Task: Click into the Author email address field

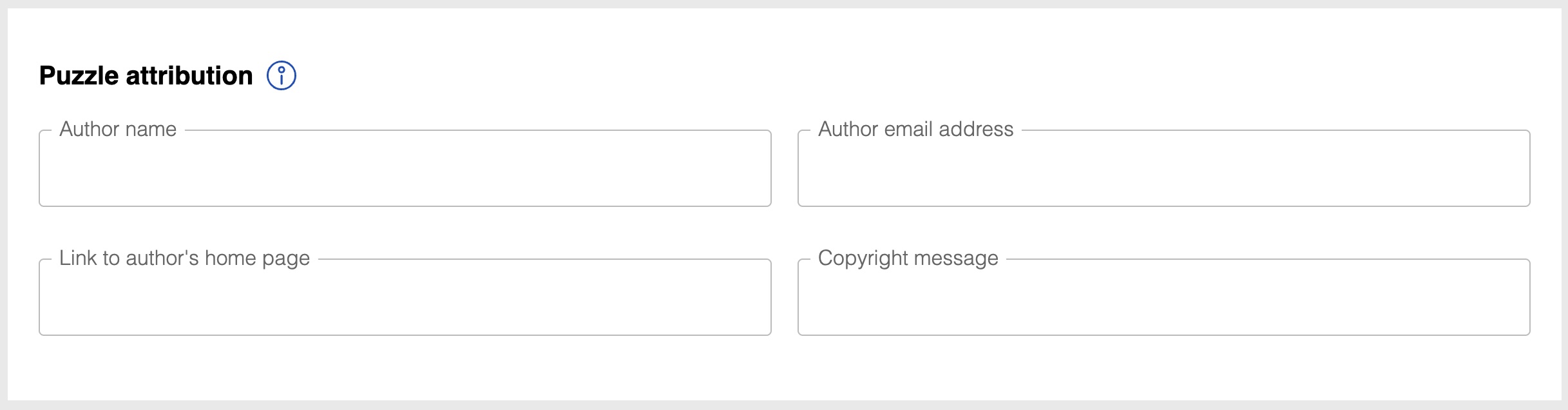Action: (x=1163, y=168)
